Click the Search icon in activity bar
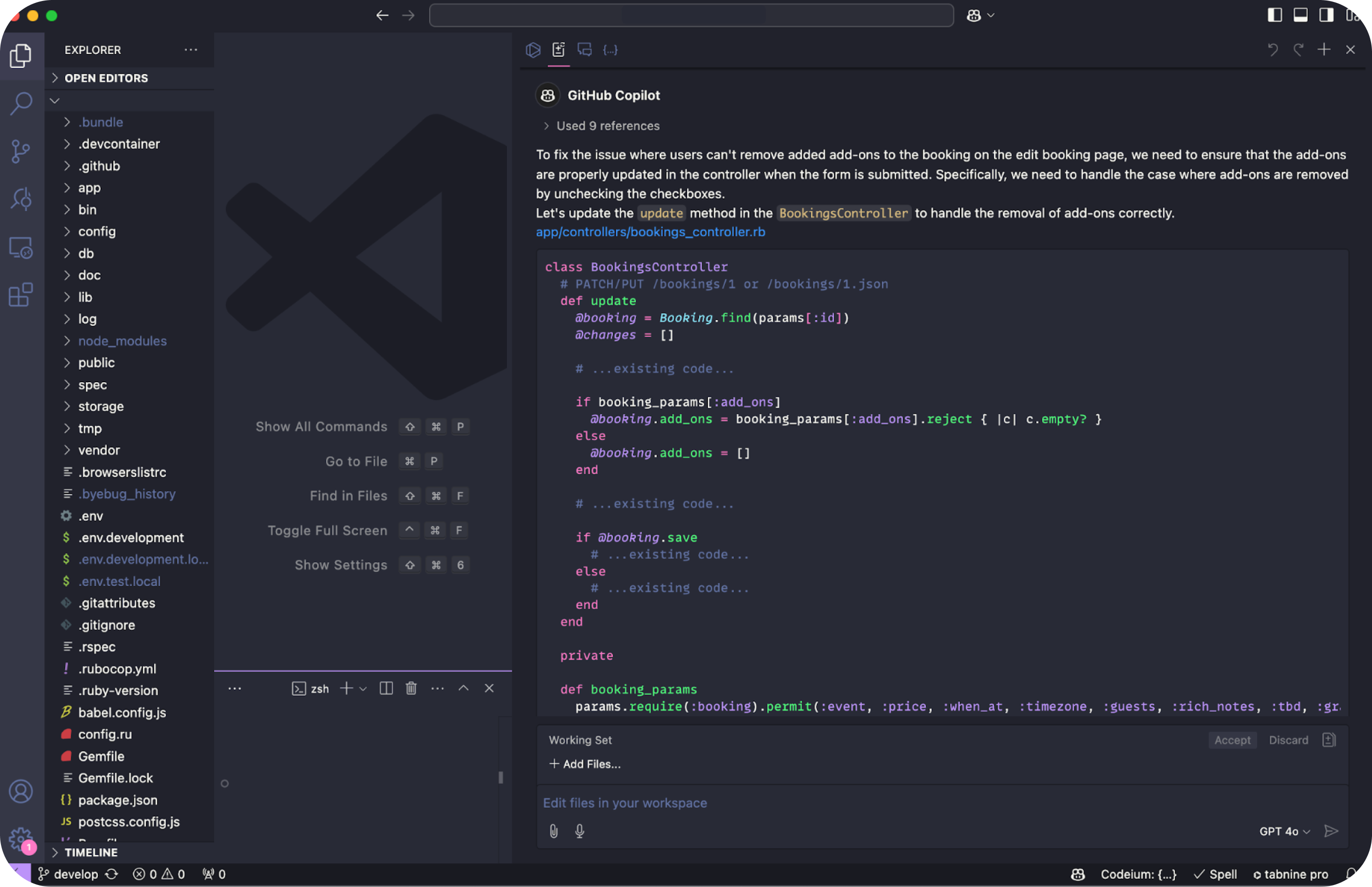 [x=21, y=104]
